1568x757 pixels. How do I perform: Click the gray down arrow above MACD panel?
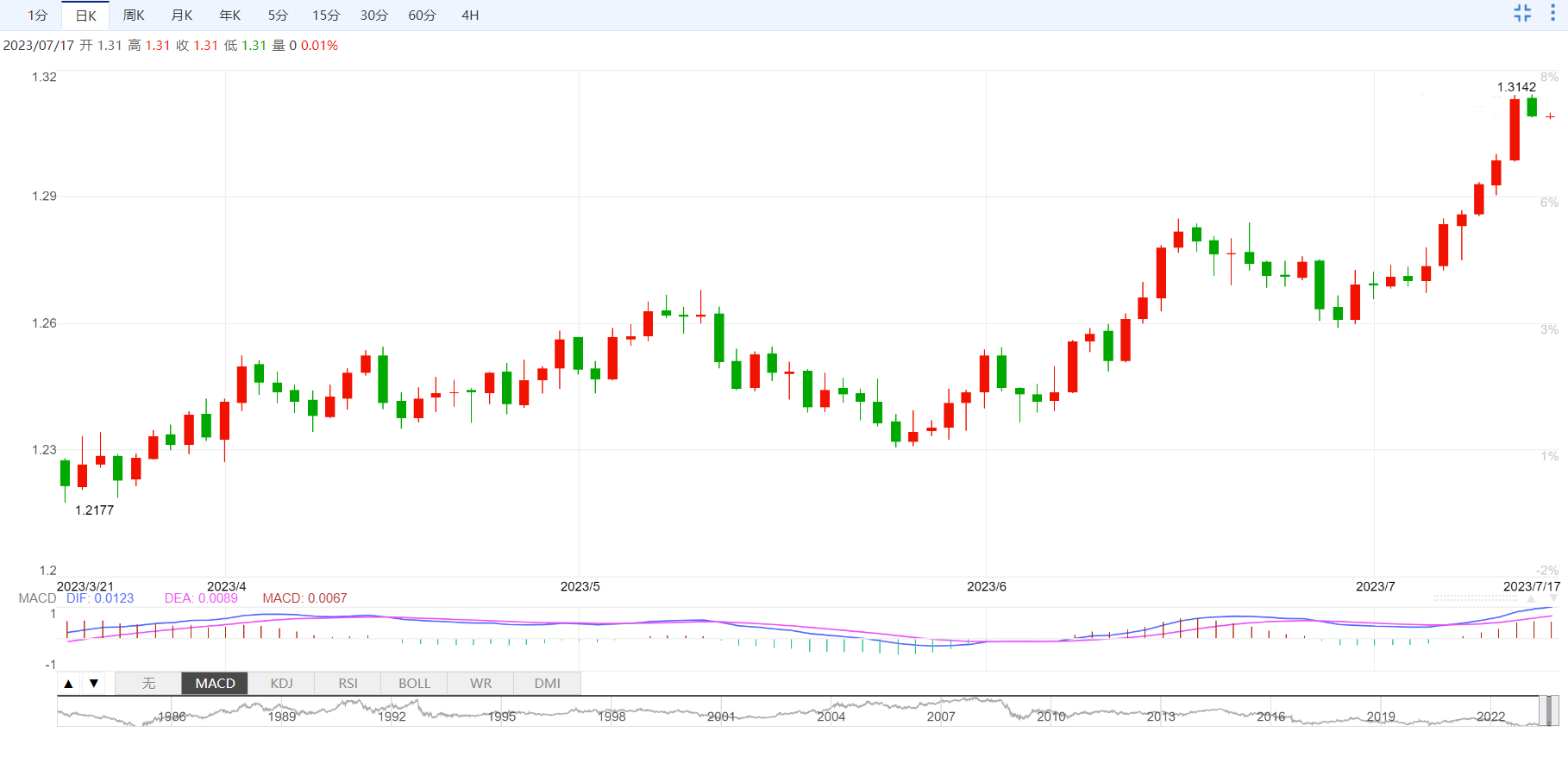(1553, 598)
